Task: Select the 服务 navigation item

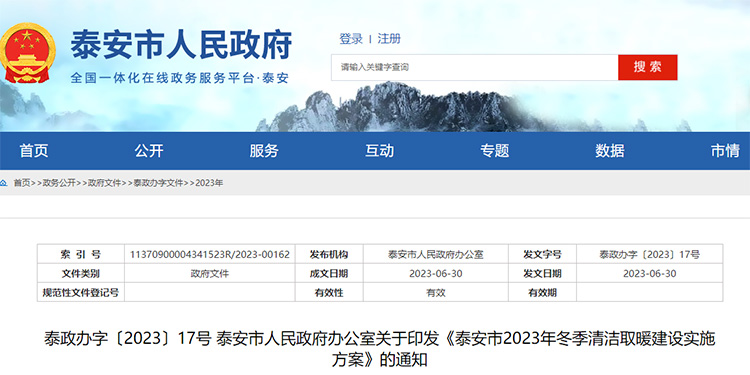Action: click(x=264, y=151)
